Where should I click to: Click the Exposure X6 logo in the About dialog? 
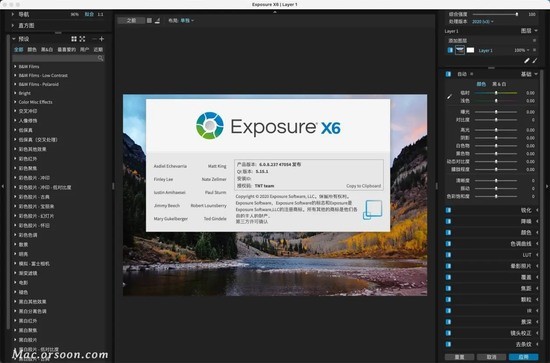point(268,126)
